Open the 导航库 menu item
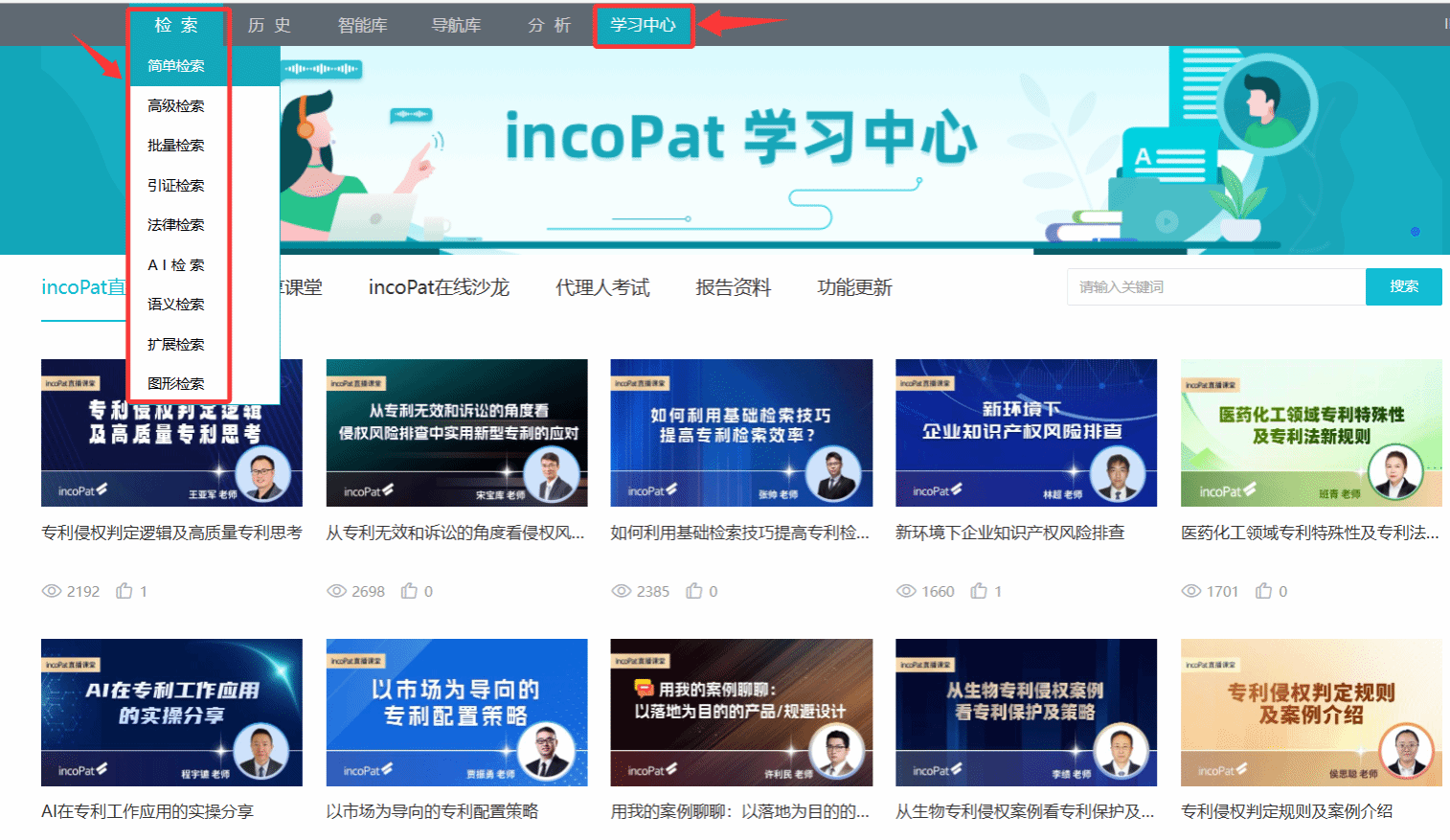1450x840 pixels. click(x=456, y=26)
